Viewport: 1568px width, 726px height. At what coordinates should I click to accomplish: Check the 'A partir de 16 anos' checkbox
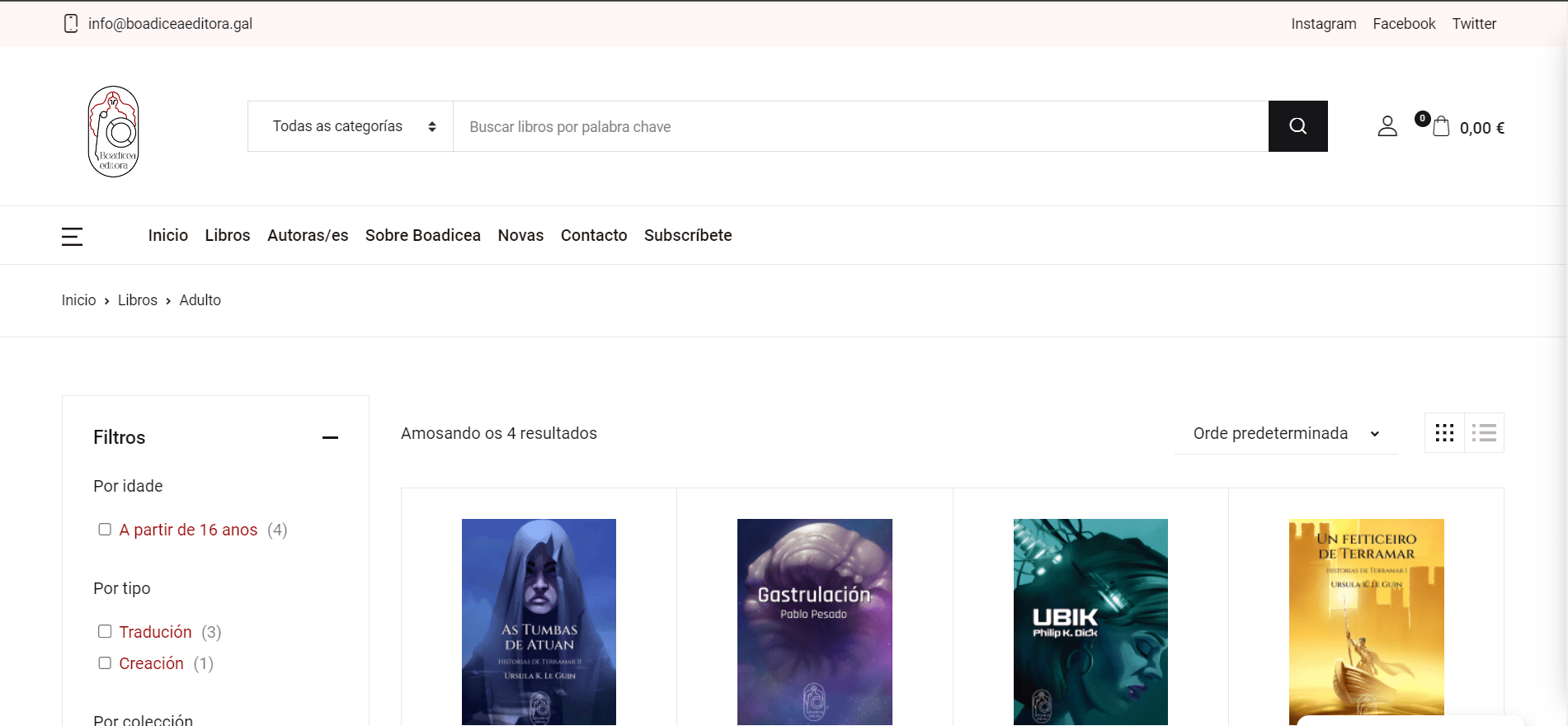[105, 530]
